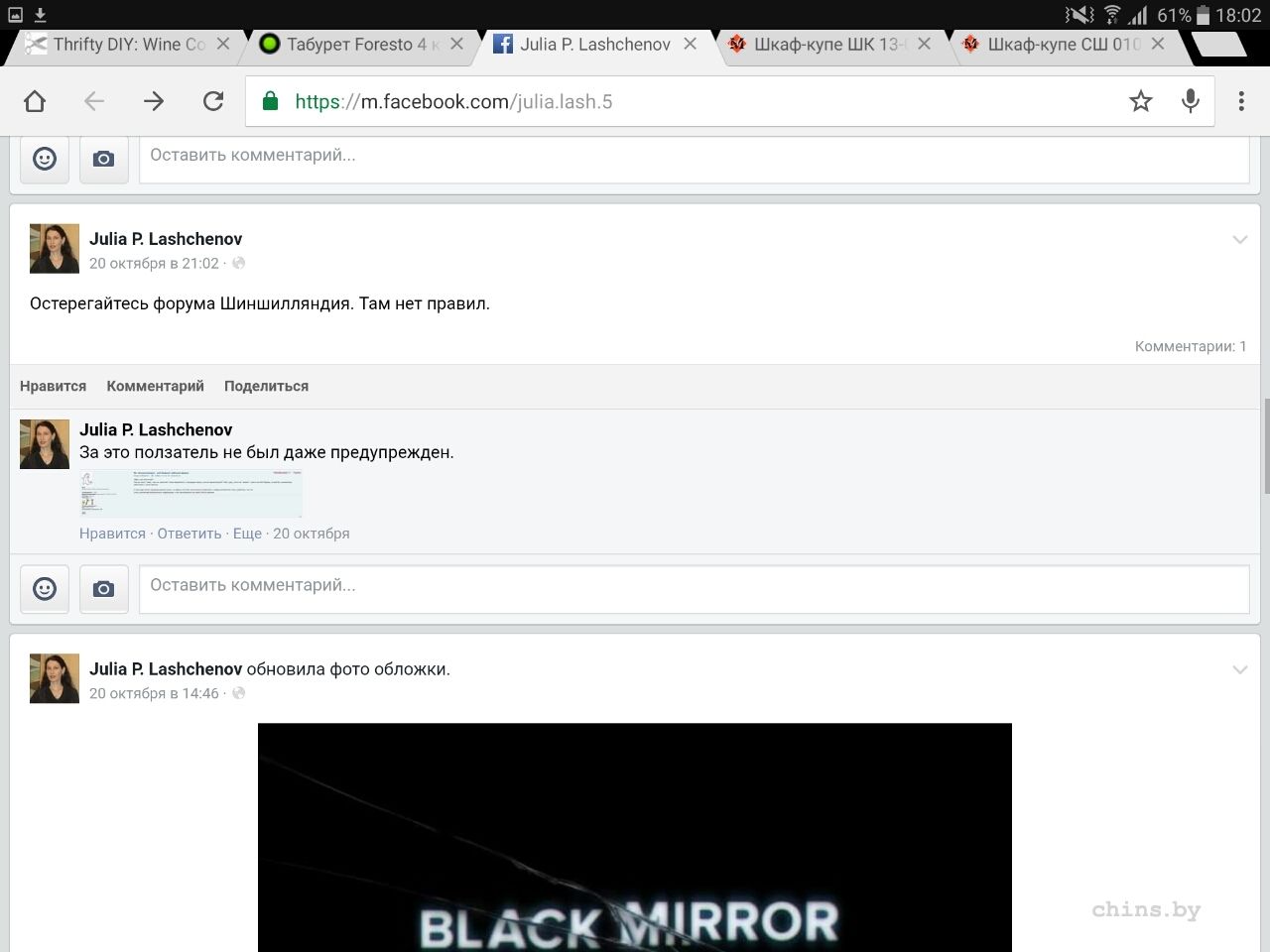Screen dimensions: 1270x952
Task: Click camera icon under Шиншилляндия post
Action: [104, 589]
